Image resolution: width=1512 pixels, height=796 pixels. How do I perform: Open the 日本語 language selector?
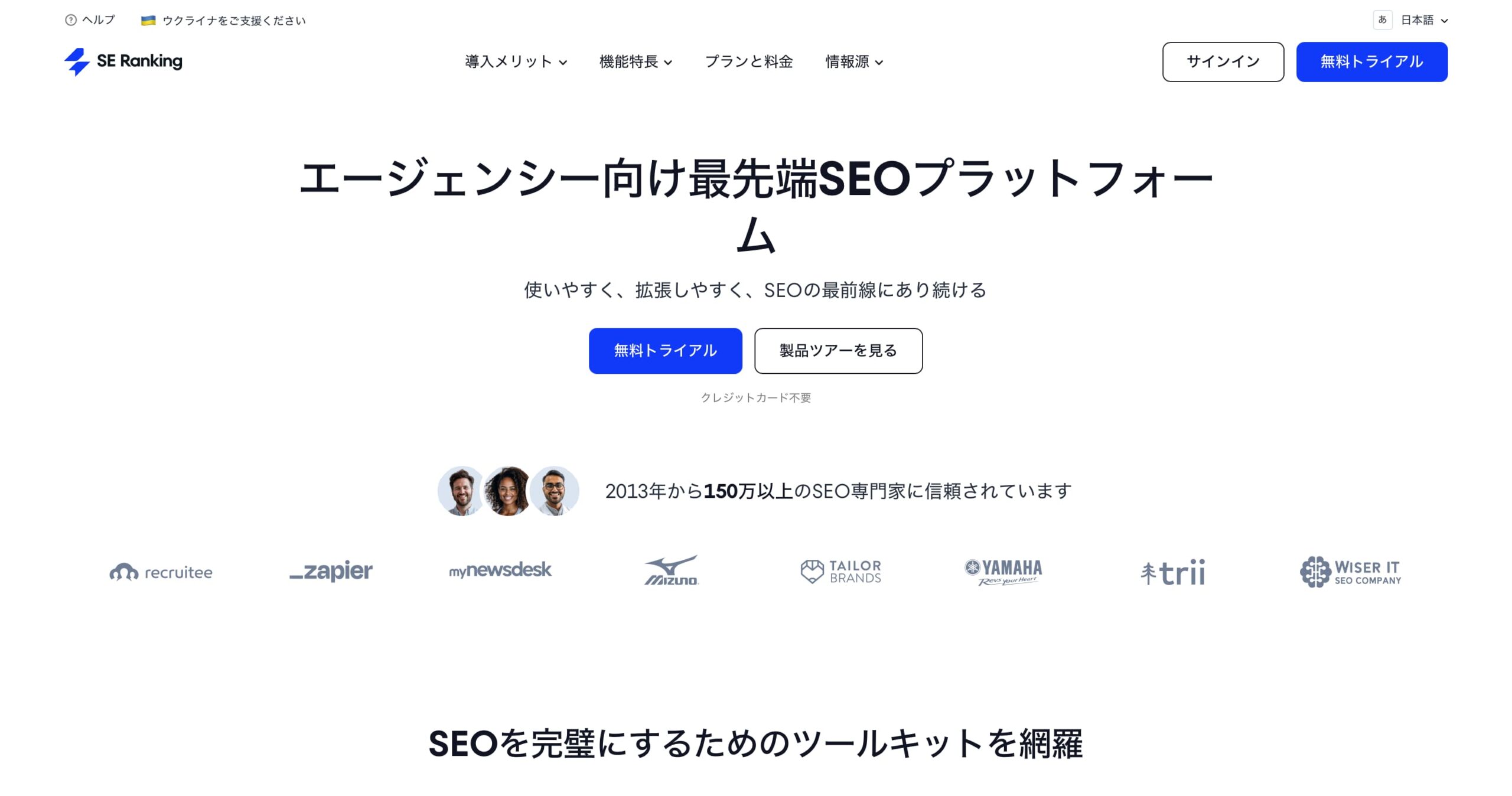click(x=1424, y=20)
